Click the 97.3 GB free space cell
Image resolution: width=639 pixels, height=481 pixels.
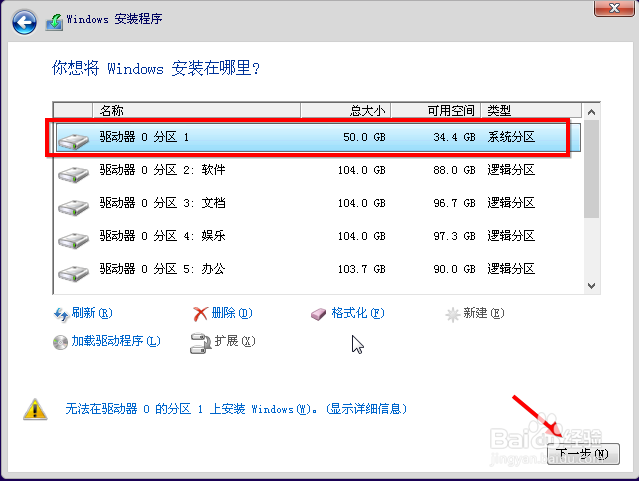(454, 236)
